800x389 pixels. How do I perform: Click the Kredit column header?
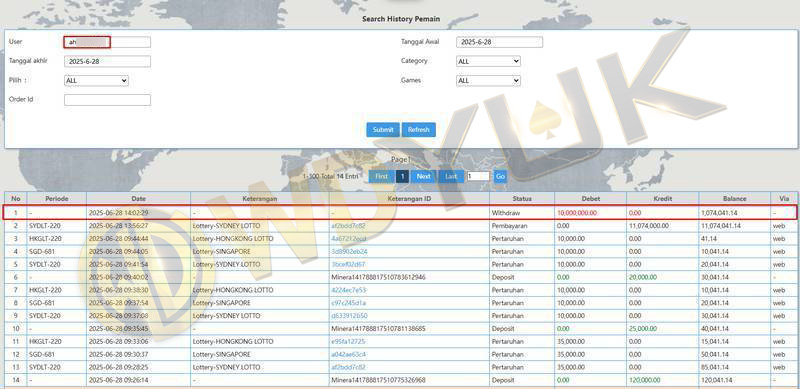663,199
